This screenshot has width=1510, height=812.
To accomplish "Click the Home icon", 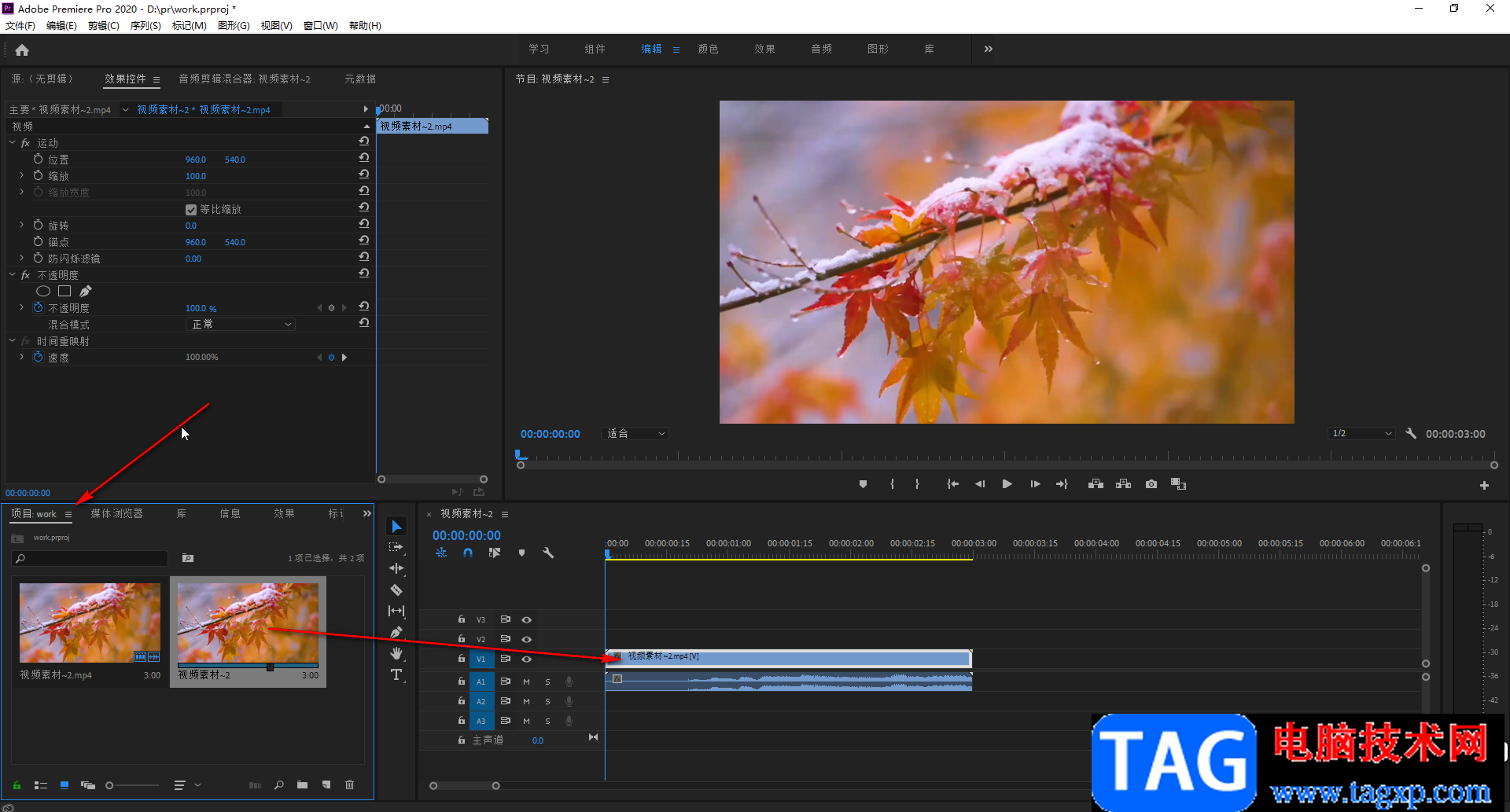I will click(22, 50).
